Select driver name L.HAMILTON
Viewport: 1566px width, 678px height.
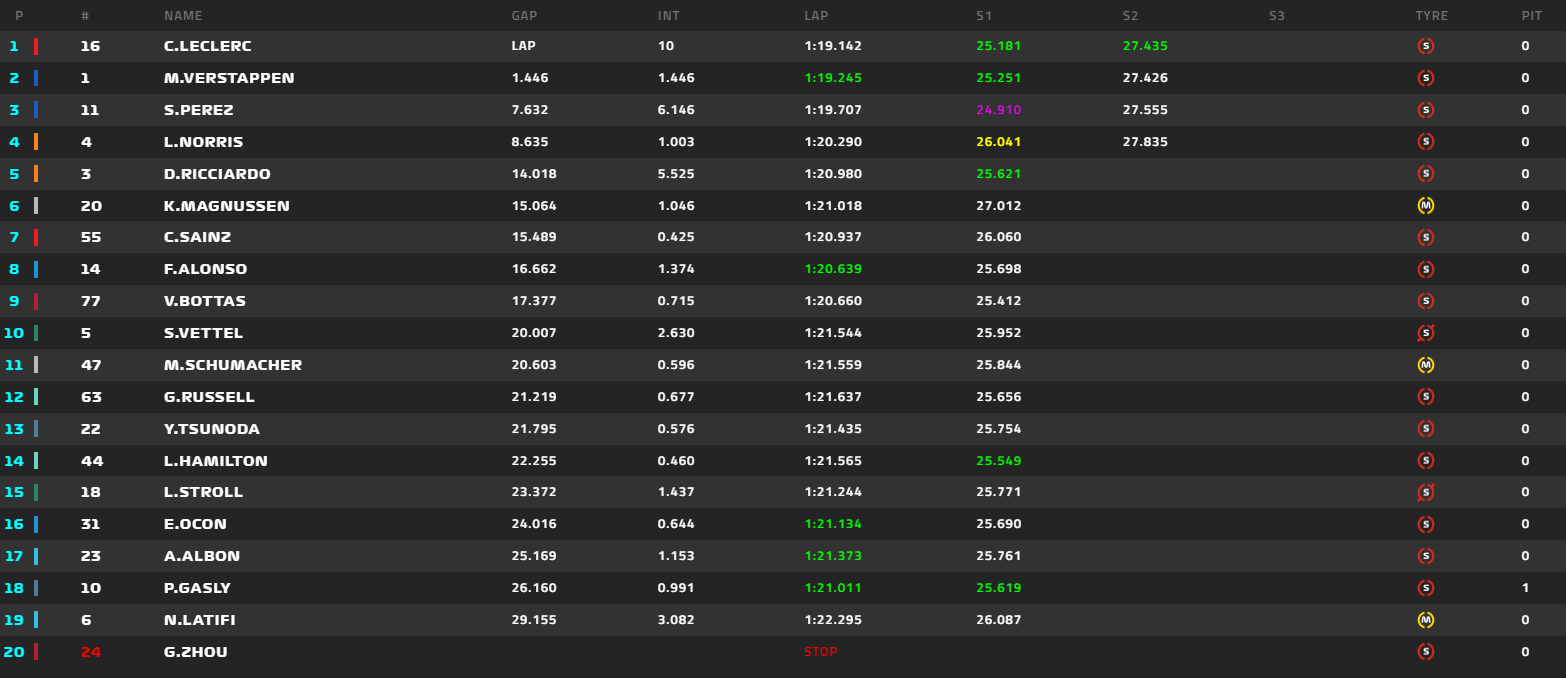point(216,461)
